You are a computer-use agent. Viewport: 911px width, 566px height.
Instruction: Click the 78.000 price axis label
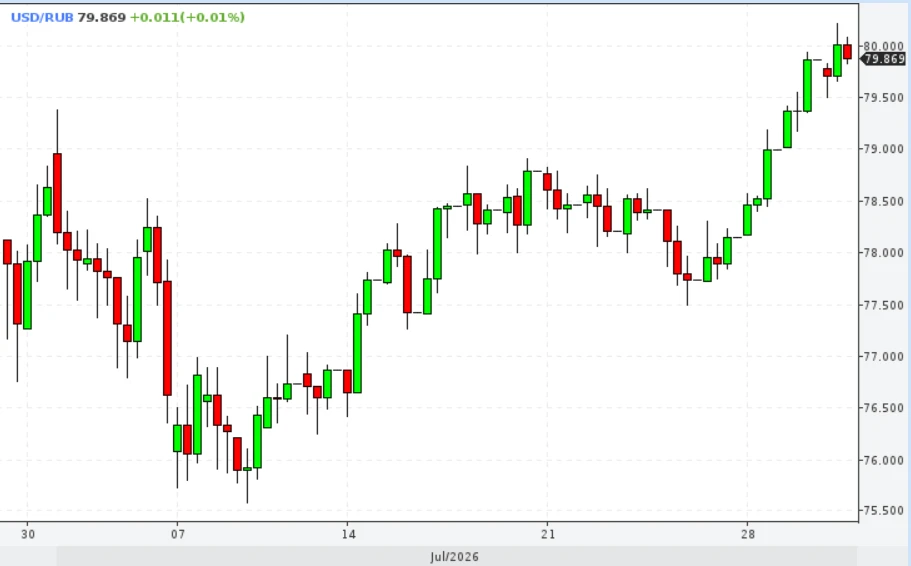click(884, 253)
